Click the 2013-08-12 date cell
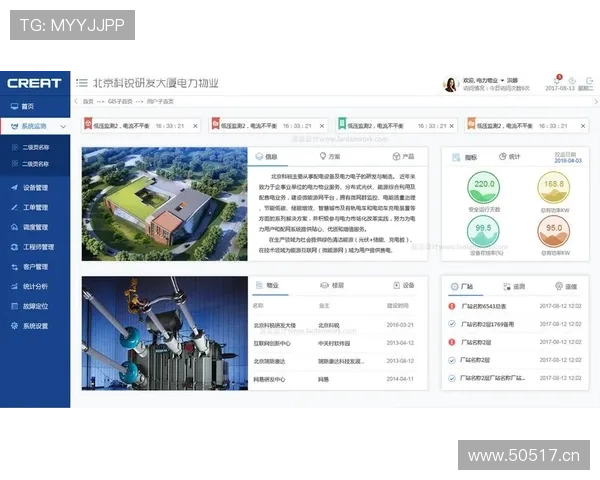This screenshot has height=480, width=600. pos(400,361)
